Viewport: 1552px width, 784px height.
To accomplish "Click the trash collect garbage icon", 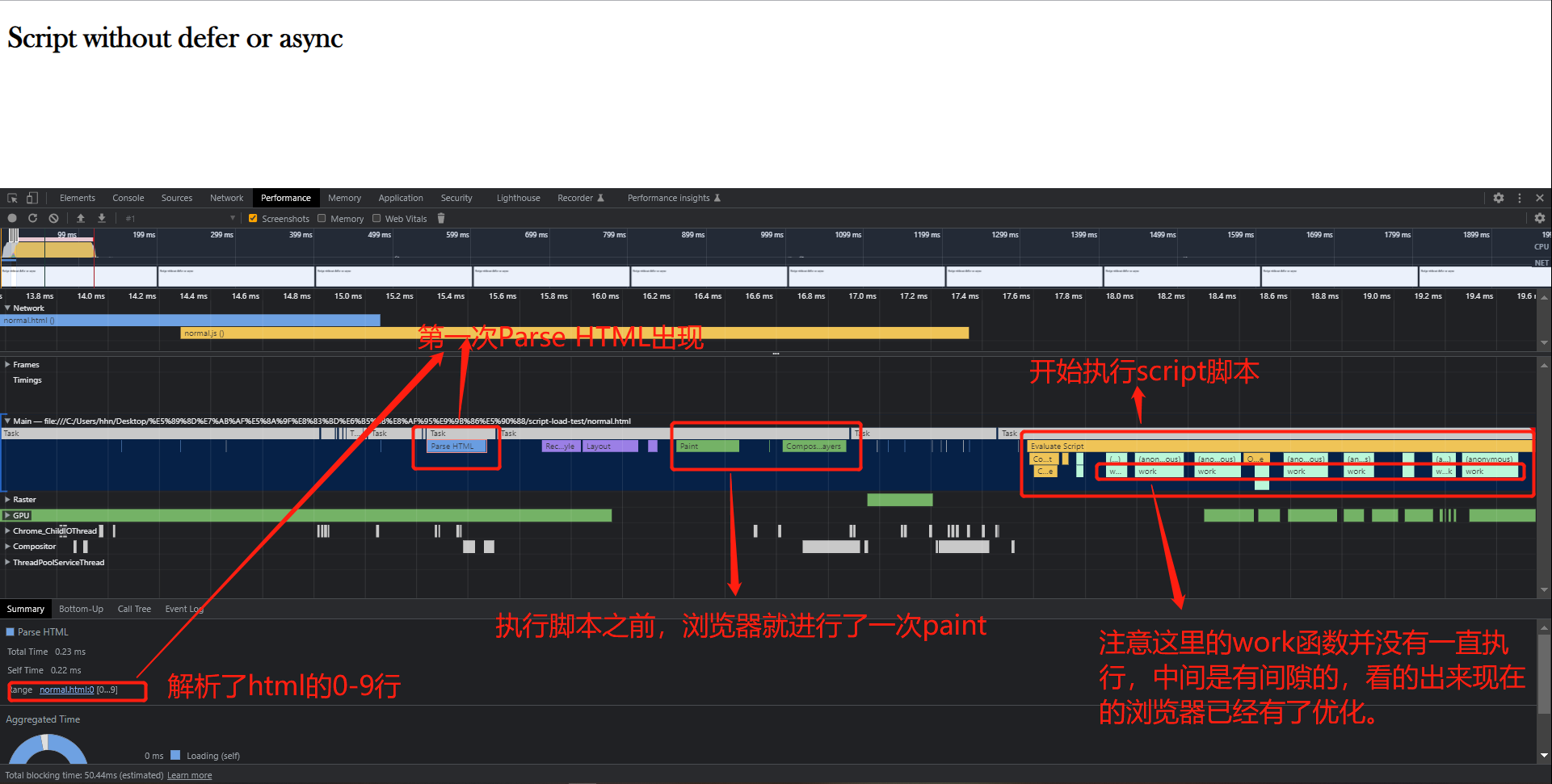I will point(441,218).
